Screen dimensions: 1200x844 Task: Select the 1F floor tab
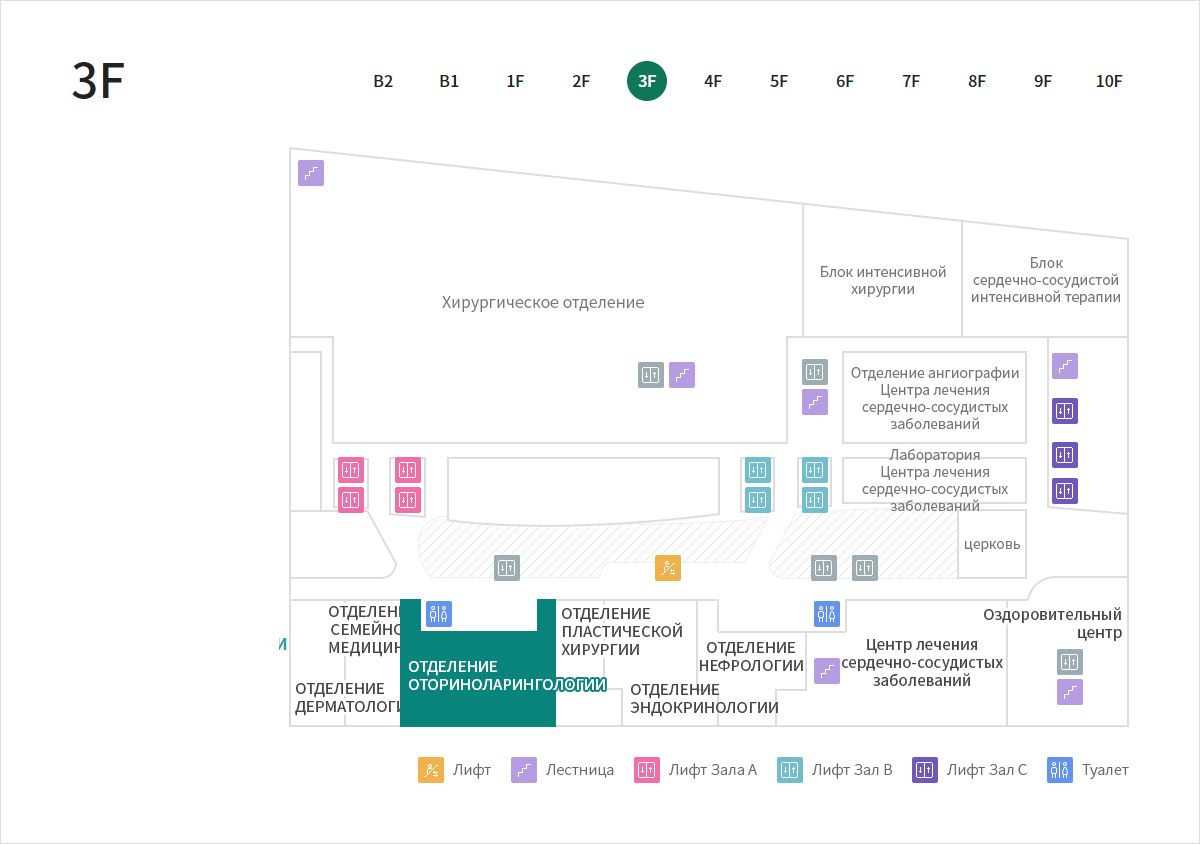click(515, 82)
